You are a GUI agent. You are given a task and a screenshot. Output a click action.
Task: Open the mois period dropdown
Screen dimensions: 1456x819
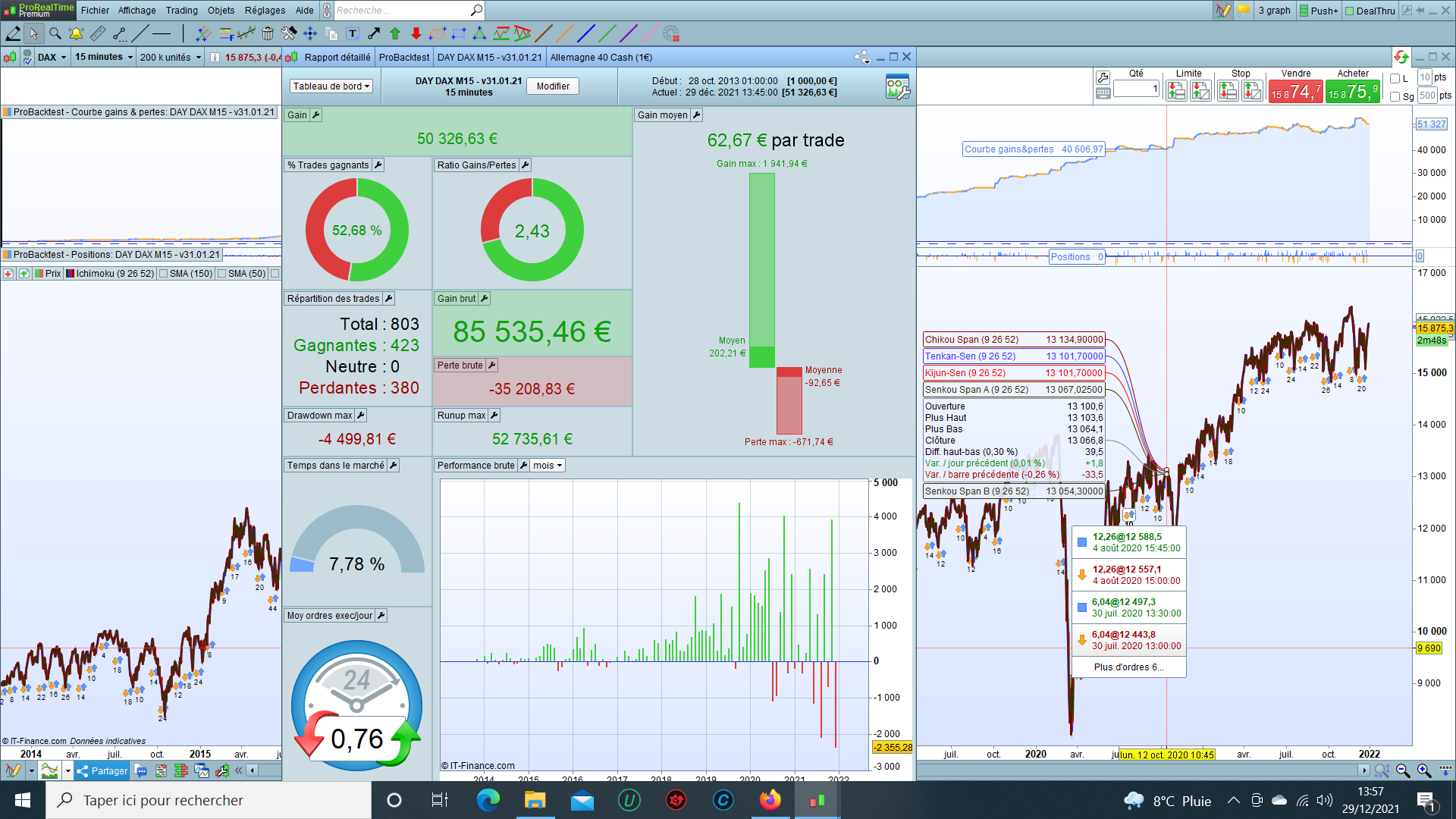click(548, 466)
